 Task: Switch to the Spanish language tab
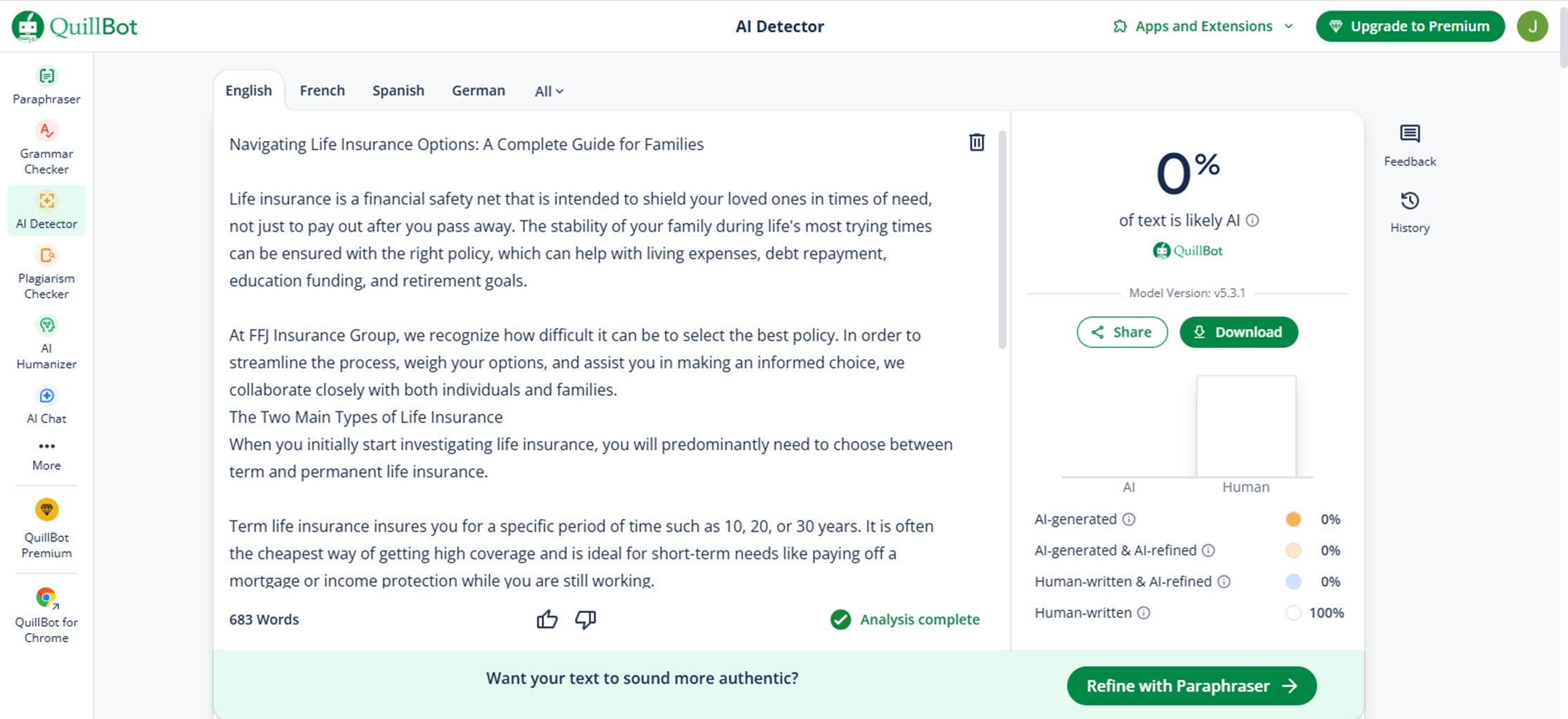(398, 90)
